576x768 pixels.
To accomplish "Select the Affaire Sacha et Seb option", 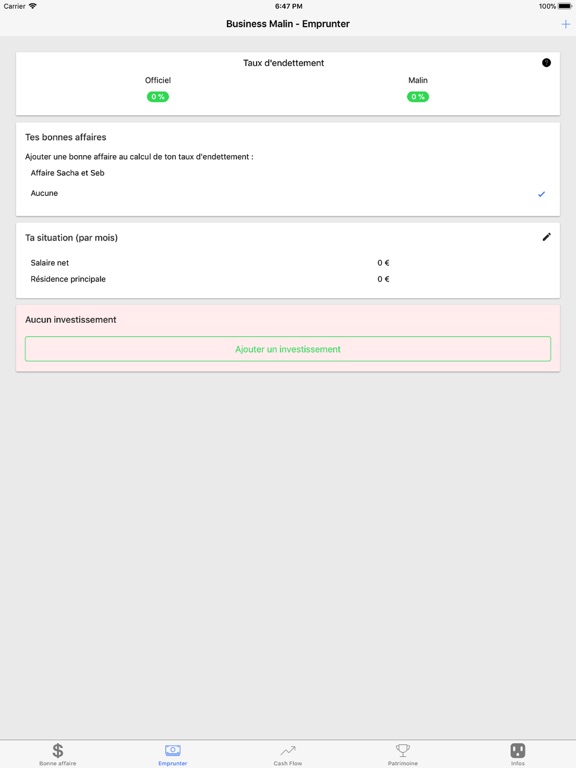I will [x=288, y=173].
